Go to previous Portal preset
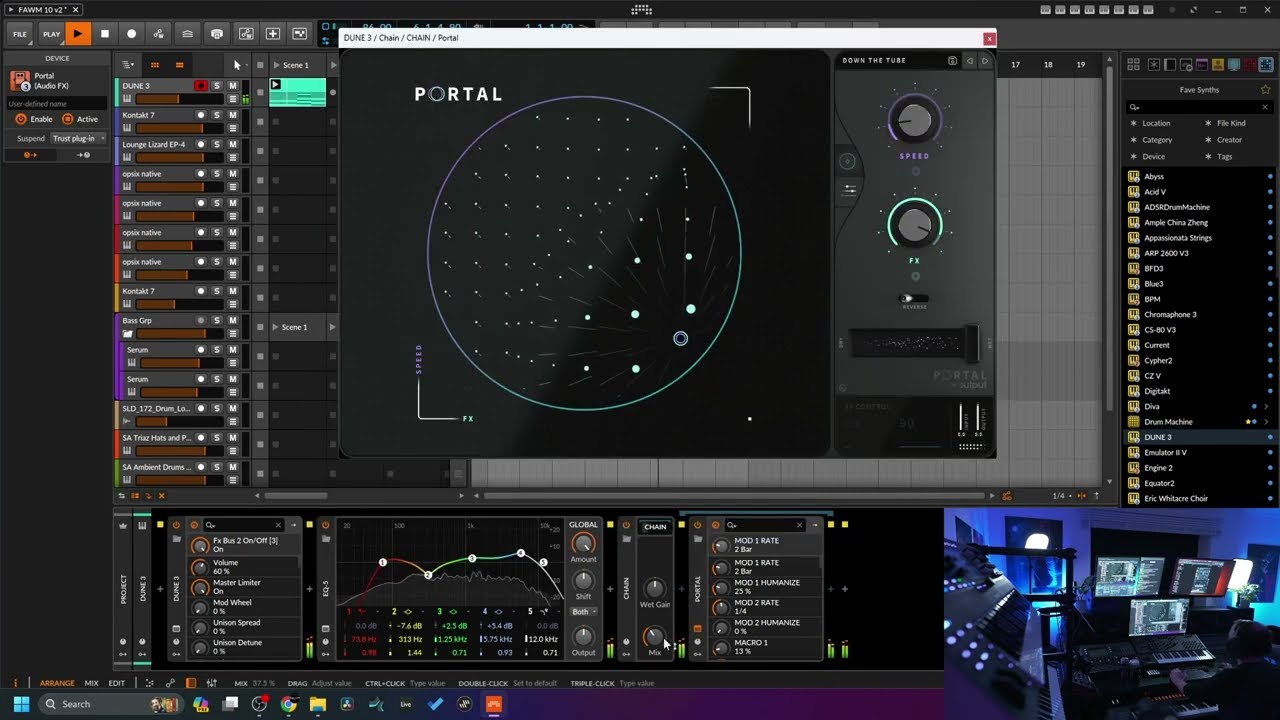Image resolution: width=1280 pixels, height=720 pixels. pos(969,60)
